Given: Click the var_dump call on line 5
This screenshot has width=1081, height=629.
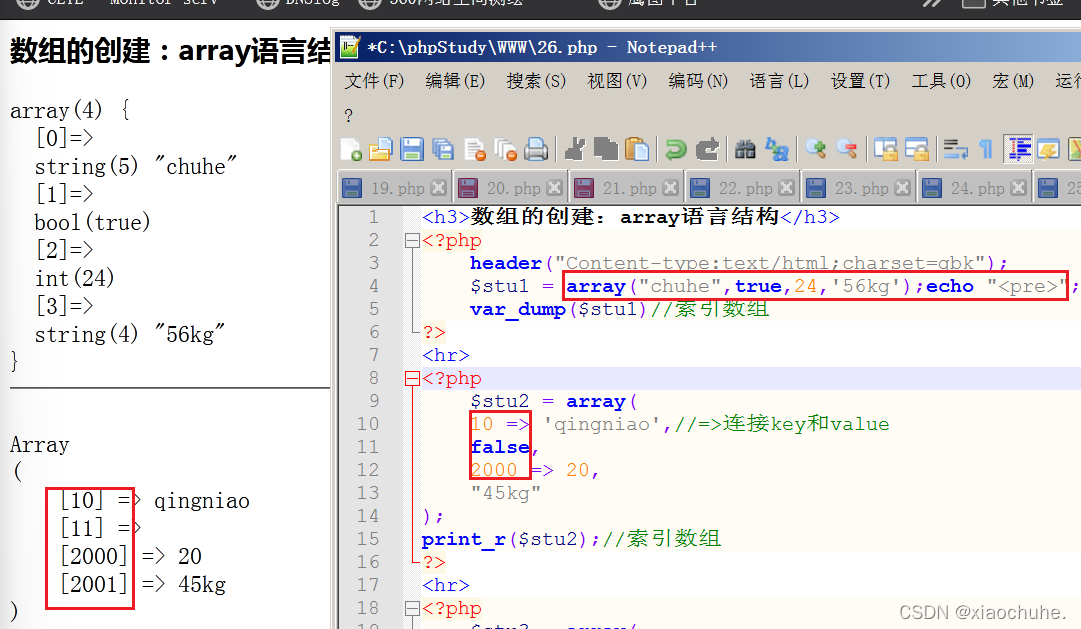Looking at the screenshot, I should coord(518,309).
